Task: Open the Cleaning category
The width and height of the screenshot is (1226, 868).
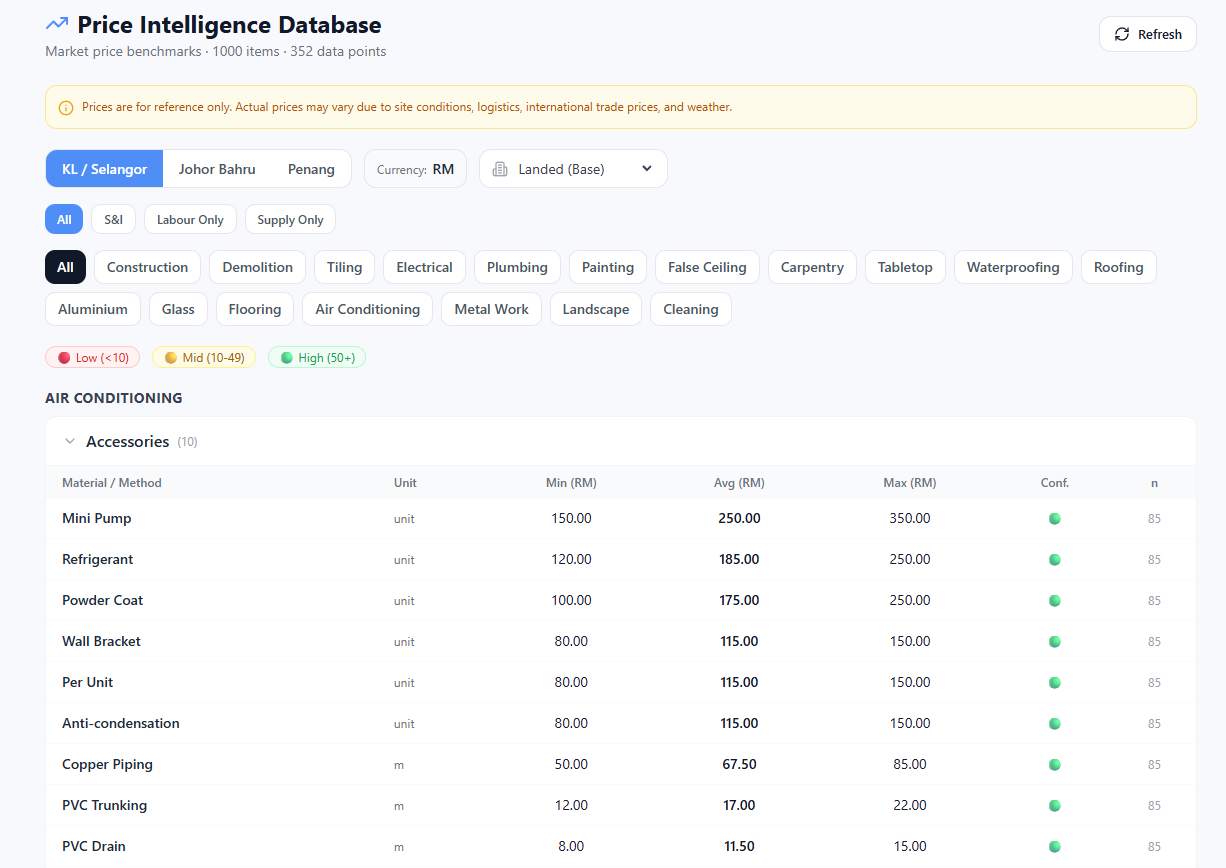Action: [691, 309]
